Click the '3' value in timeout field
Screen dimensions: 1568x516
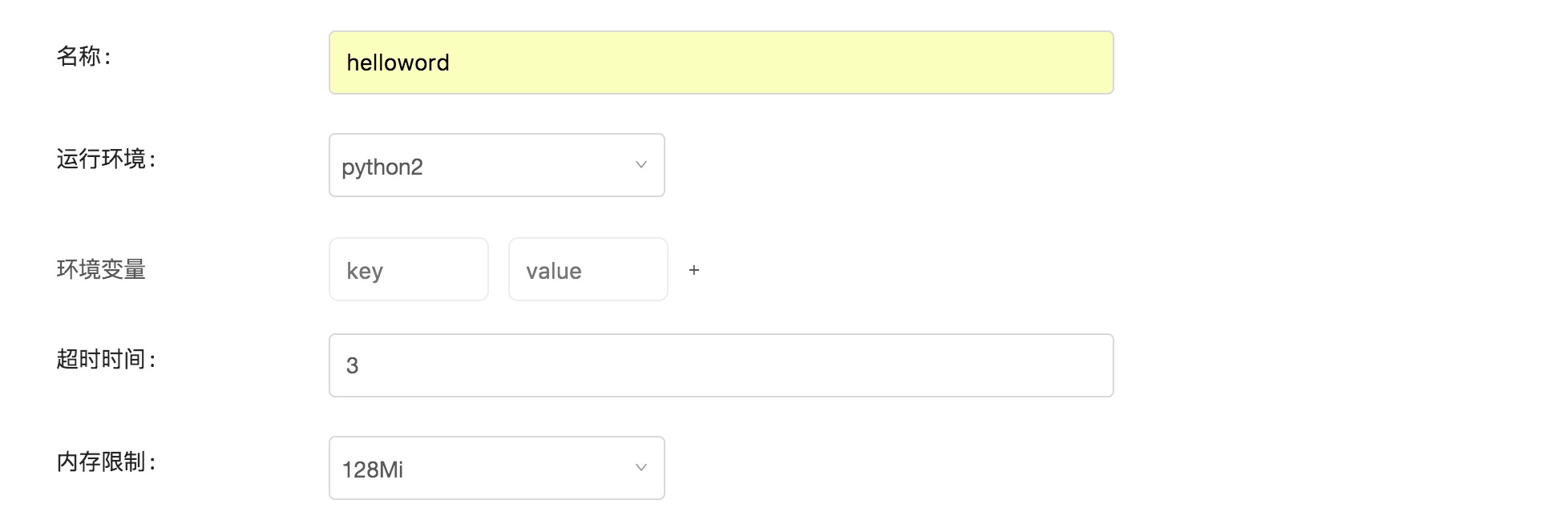point(352,366)
